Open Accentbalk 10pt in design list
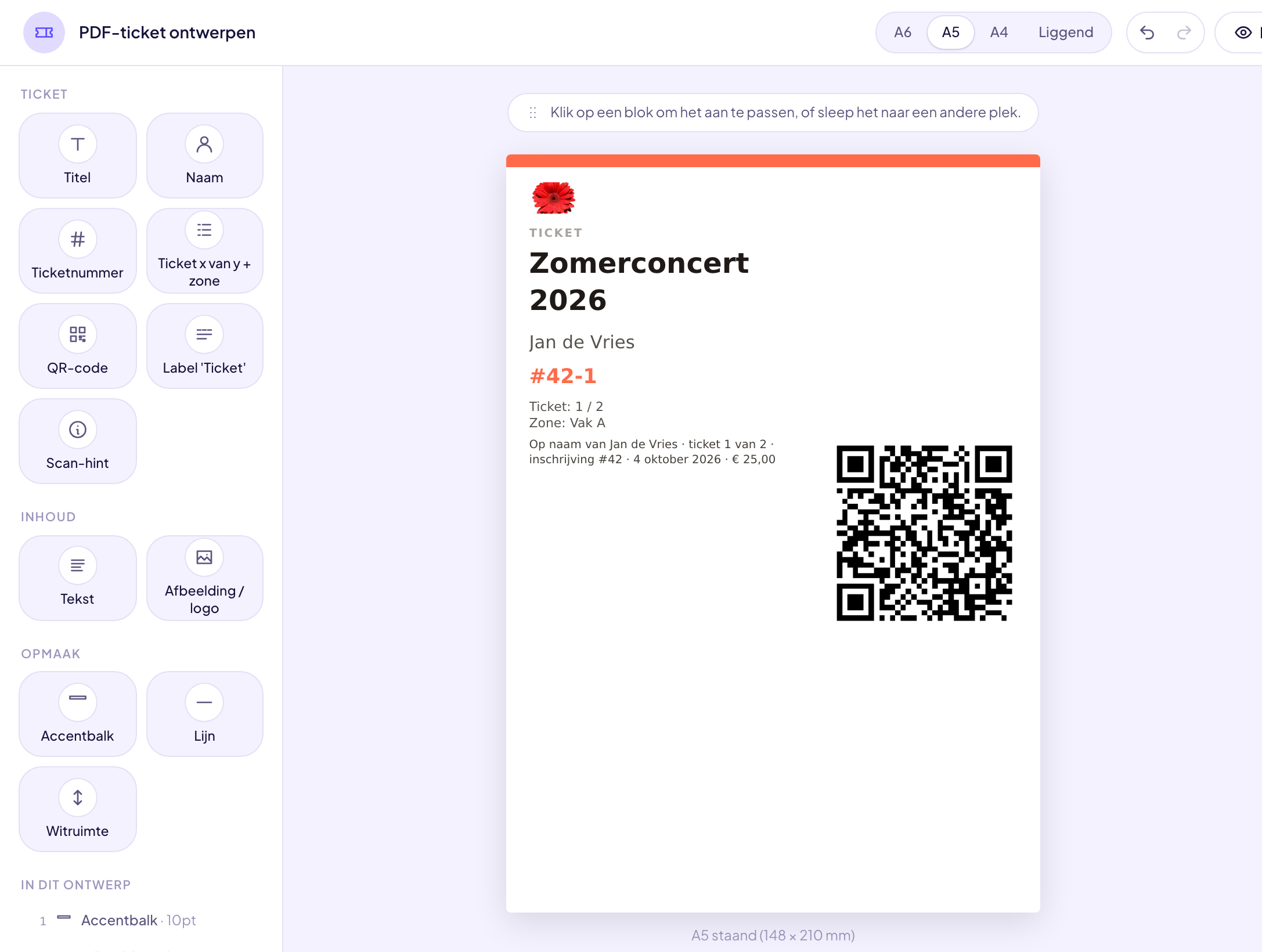1262x952 pixels. [138, 920]
